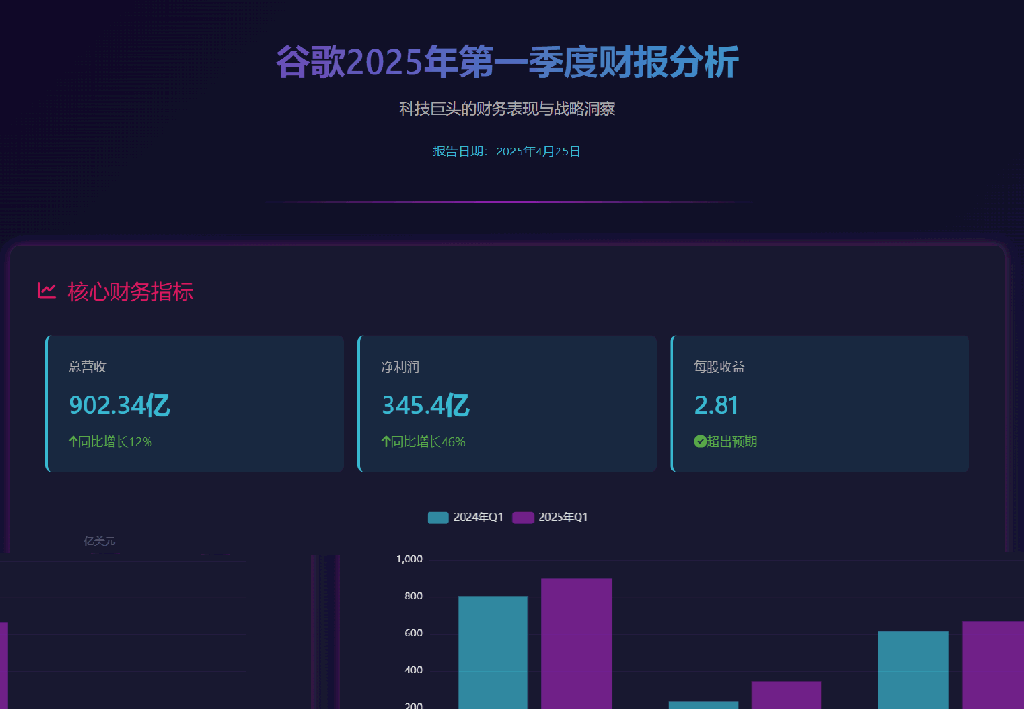Open the 总营收 metric card
Image resolution: width=1024 pixels, height=709 pixels.
(195, 403)
